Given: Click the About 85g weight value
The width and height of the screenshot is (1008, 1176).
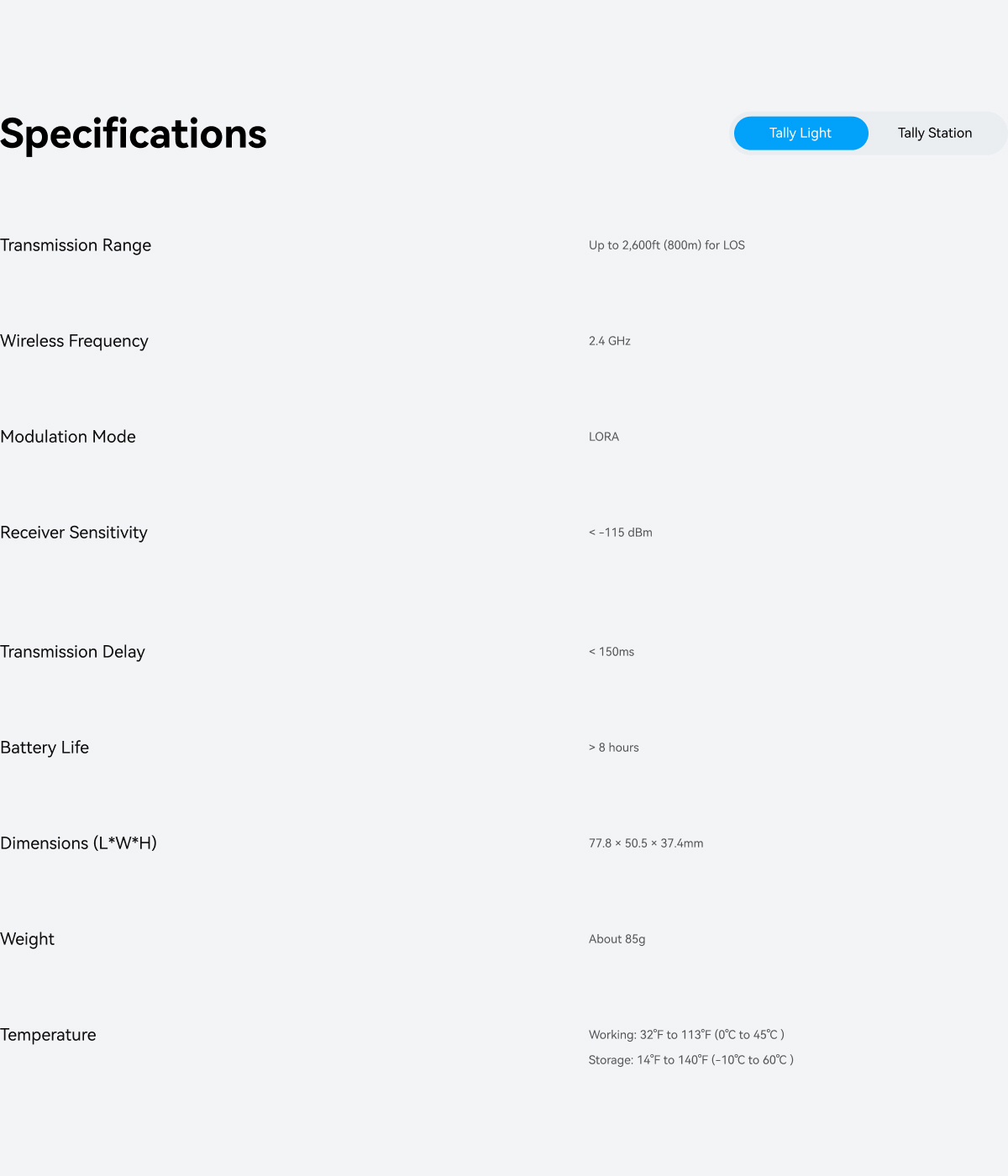Looking at the screenshot, I should tap(617, 939).
